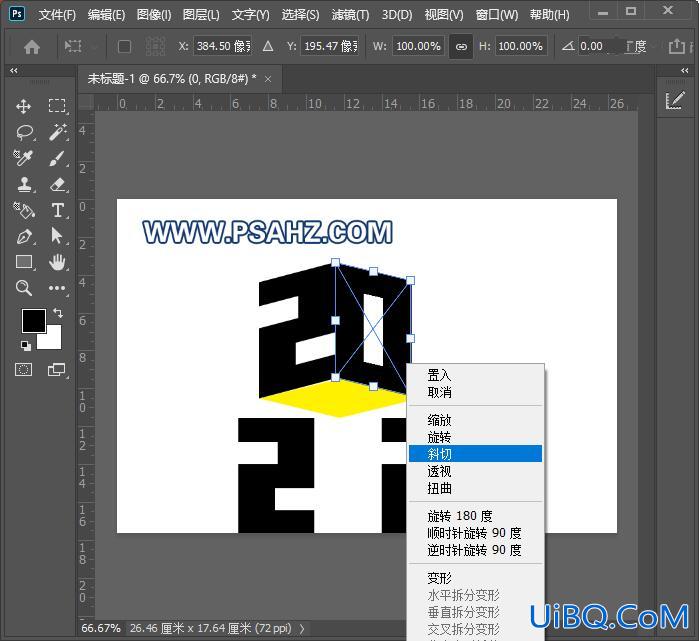
Task: Click the angle rotation icon
Action: coord(568,46)
